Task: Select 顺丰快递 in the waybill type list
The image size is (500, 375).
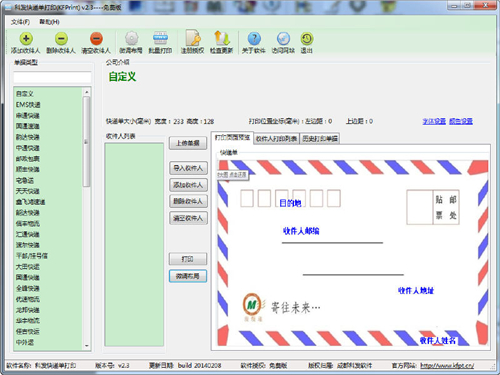Action: click(28, 169)
